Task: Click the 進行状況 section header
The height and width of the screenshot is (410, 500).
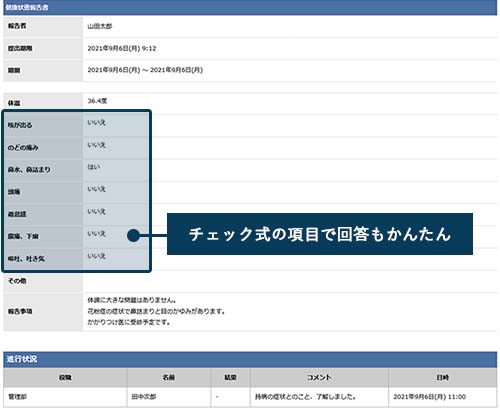Action: pyautogui.click(x=250, y=359)
